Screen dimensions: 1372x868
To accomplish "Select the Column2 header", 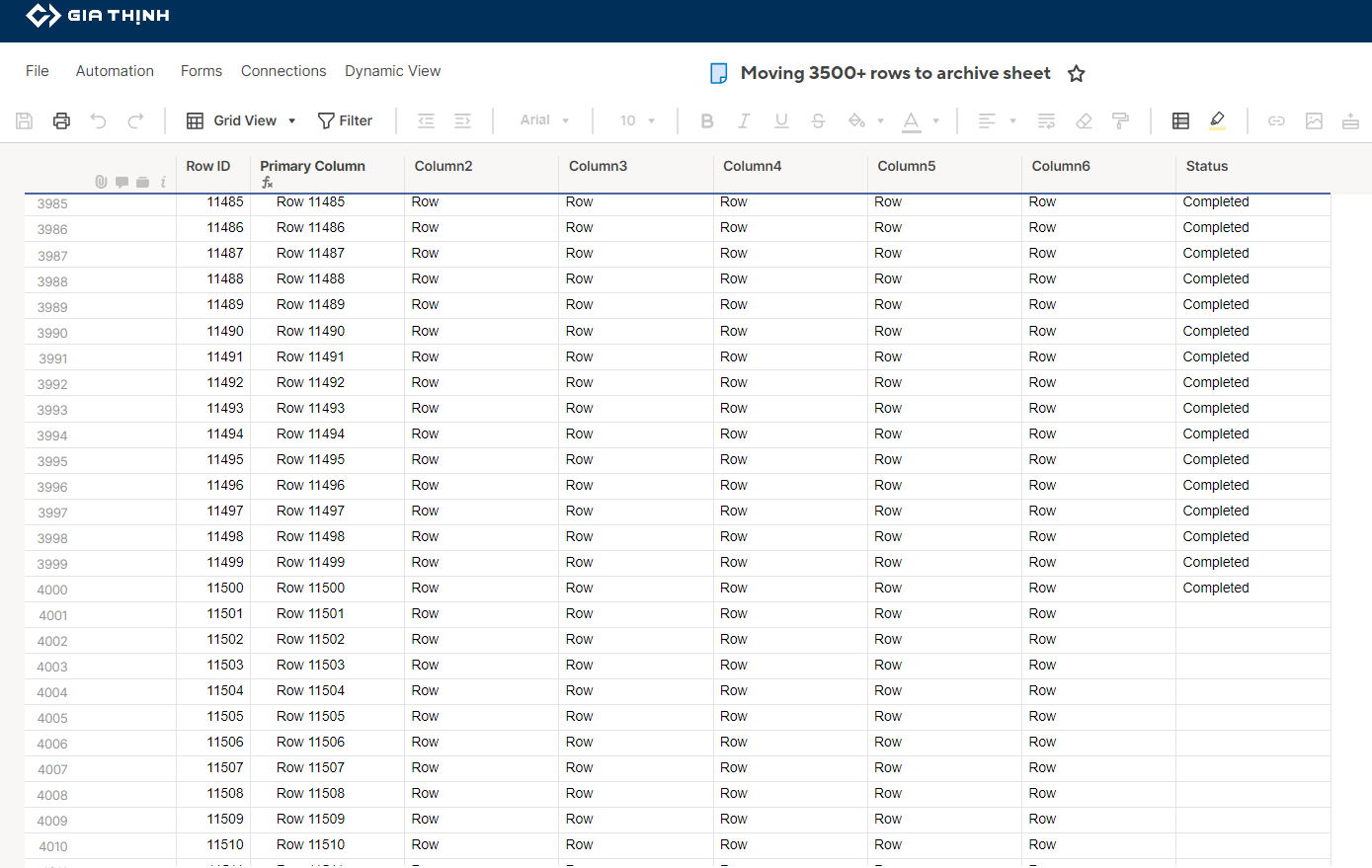I will click(x=444, y=166).
